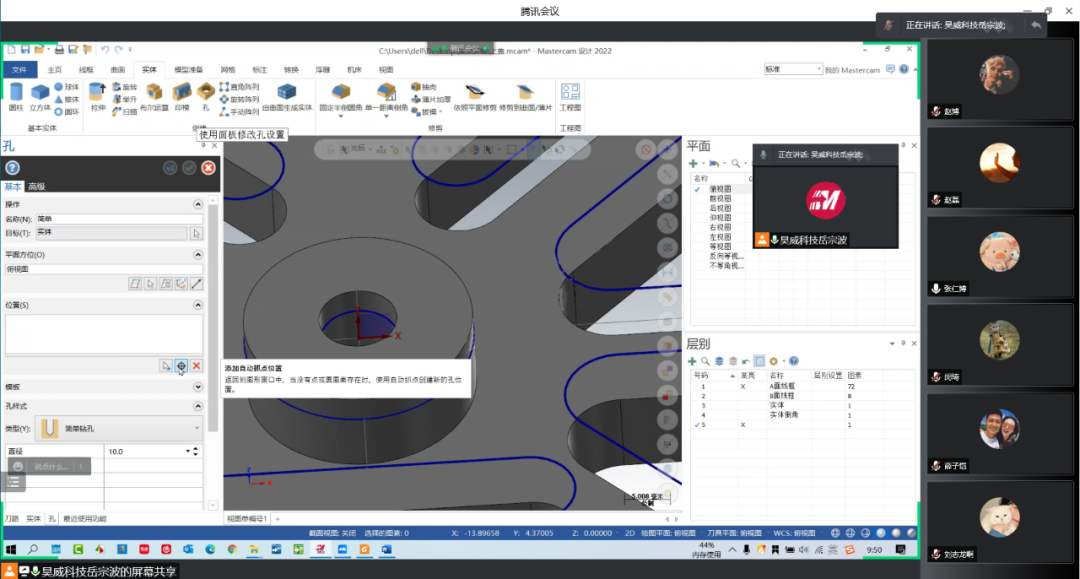Click the print icon in quick access toolbar
Screen dimensions: 1080x579
tap(59, 50)
